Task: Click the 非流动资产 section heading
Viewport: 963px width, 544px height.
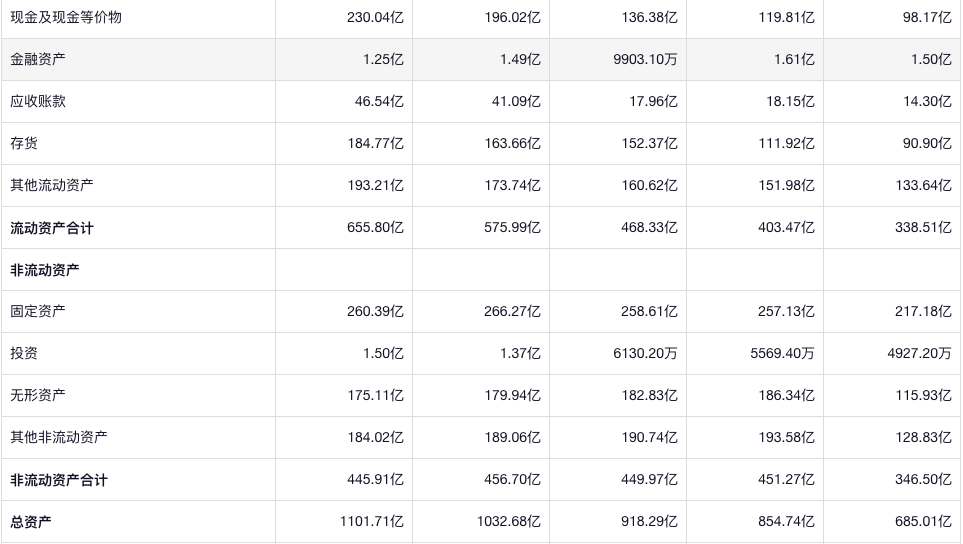Action: [x=45, y=270]
